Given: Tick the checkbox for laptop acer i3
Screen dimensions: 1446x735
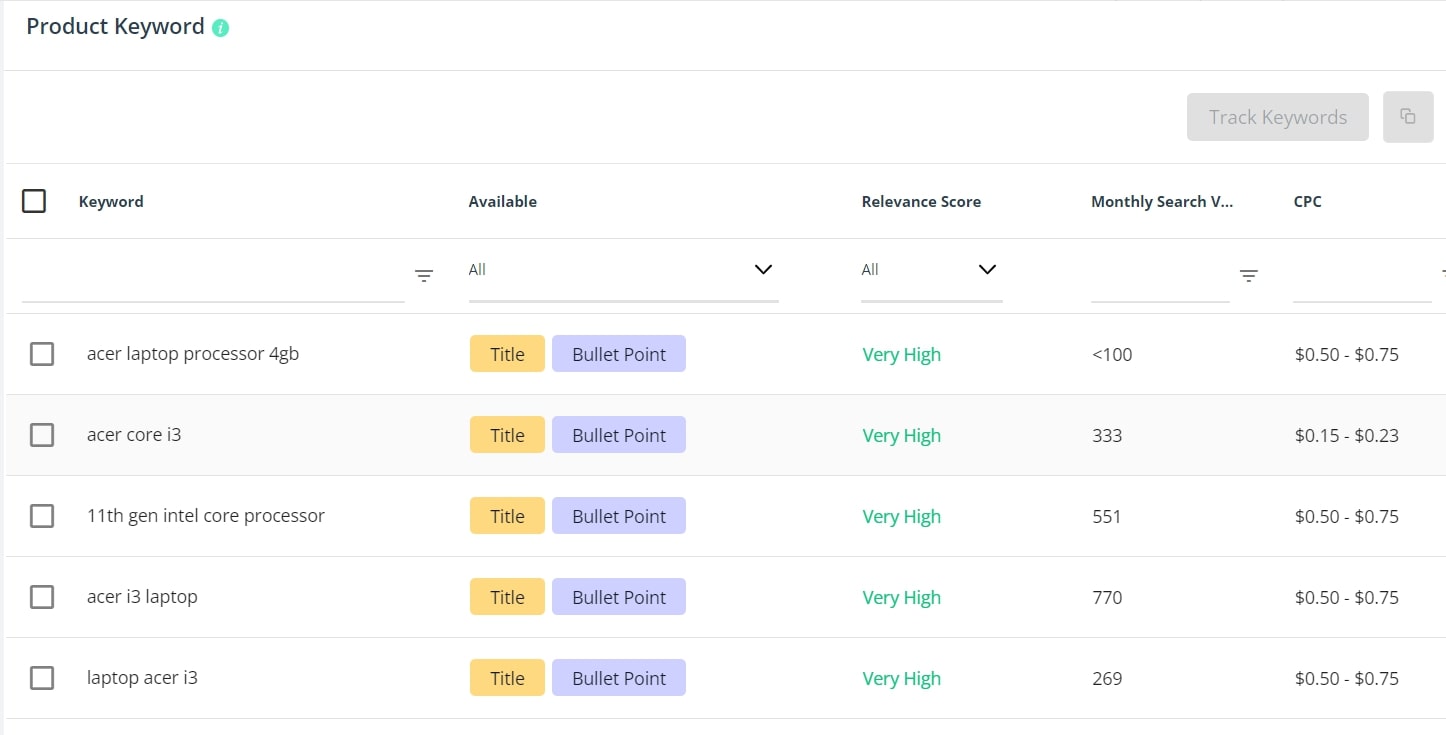Looking at the screenshot, I should tap(42, 678).
